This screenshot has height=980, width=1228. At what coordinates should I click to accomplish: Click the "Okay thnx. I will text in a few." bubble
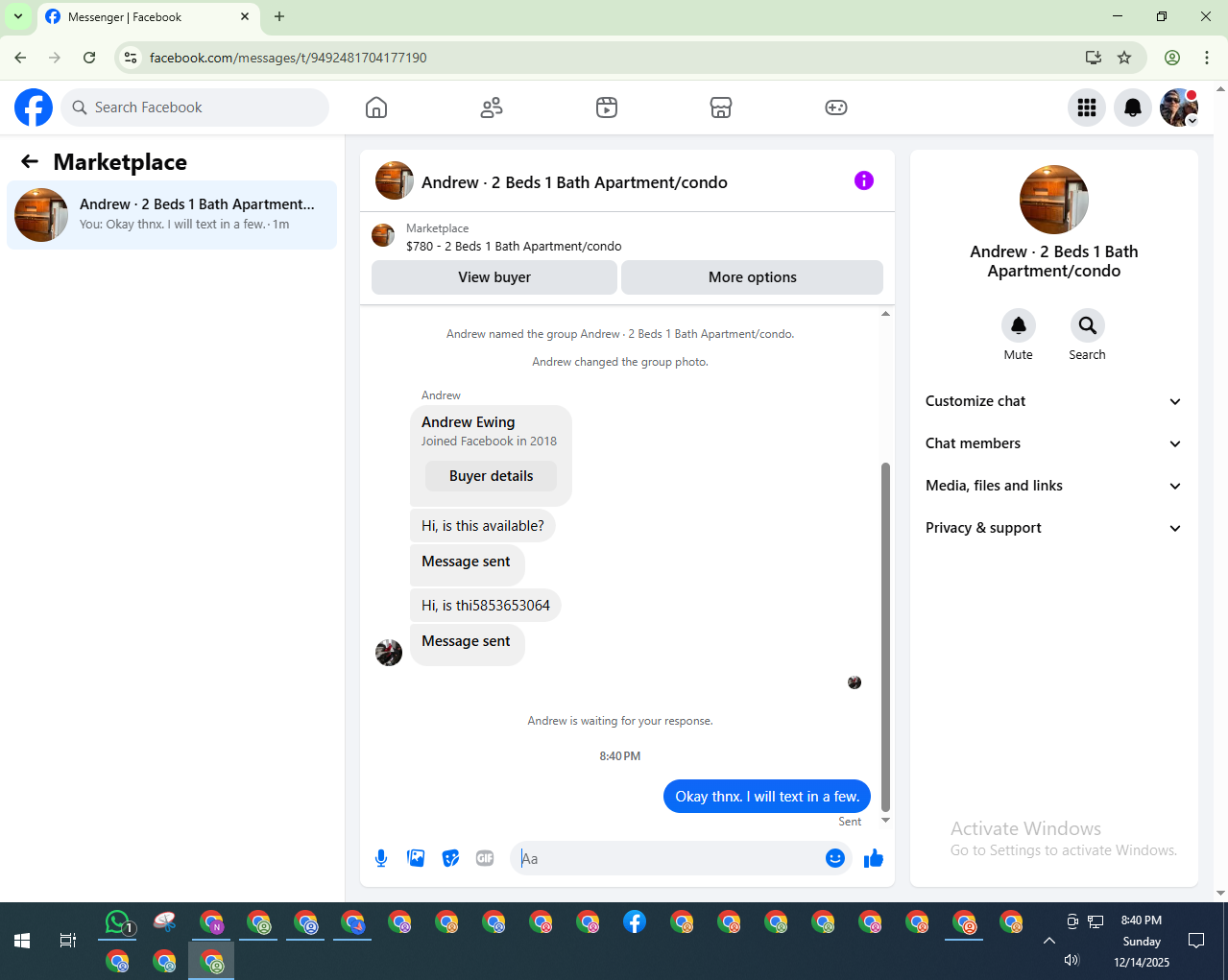[767, 797]
